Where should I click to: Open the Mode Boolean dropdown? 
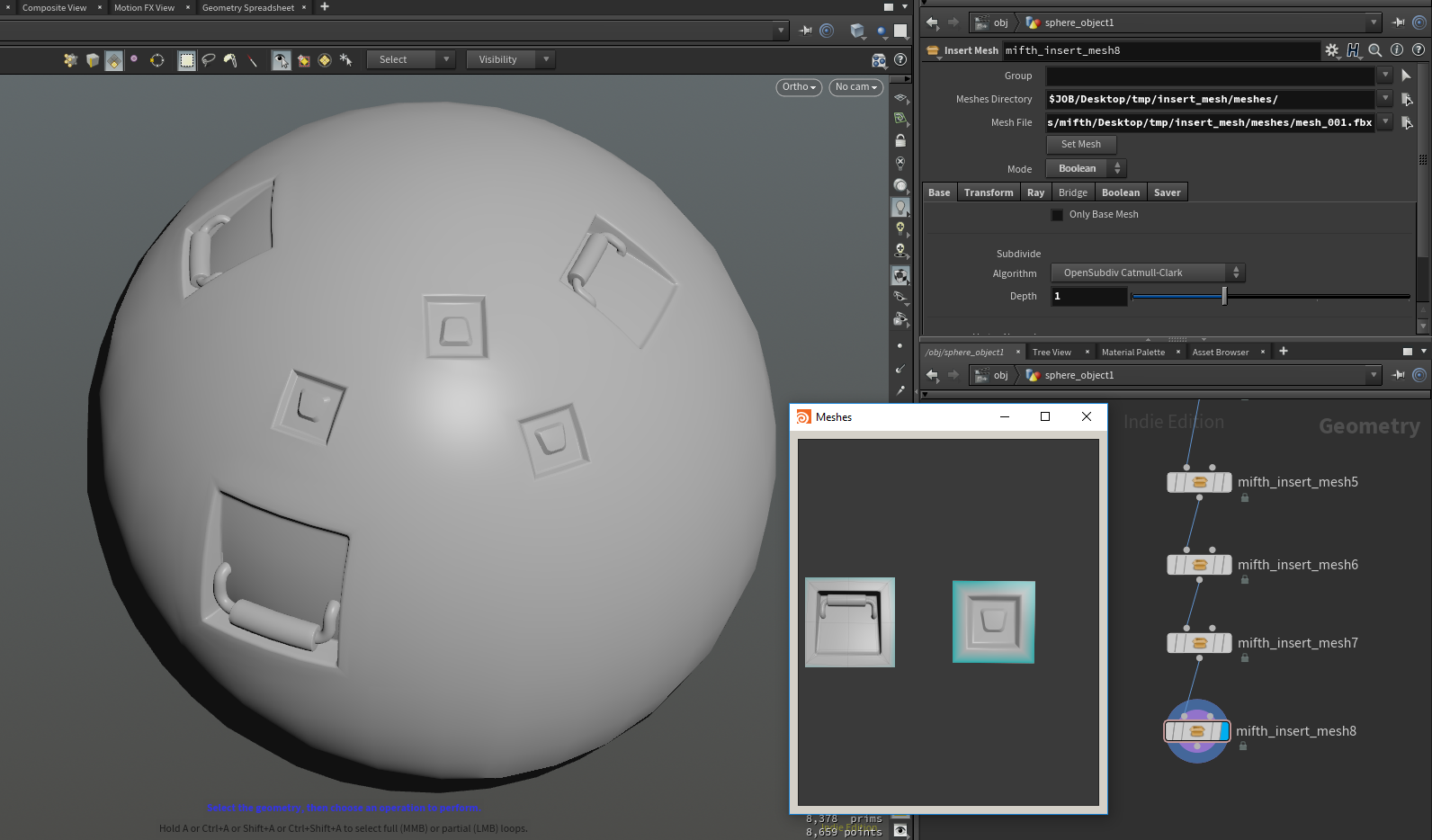click(x=1086, y=168)
